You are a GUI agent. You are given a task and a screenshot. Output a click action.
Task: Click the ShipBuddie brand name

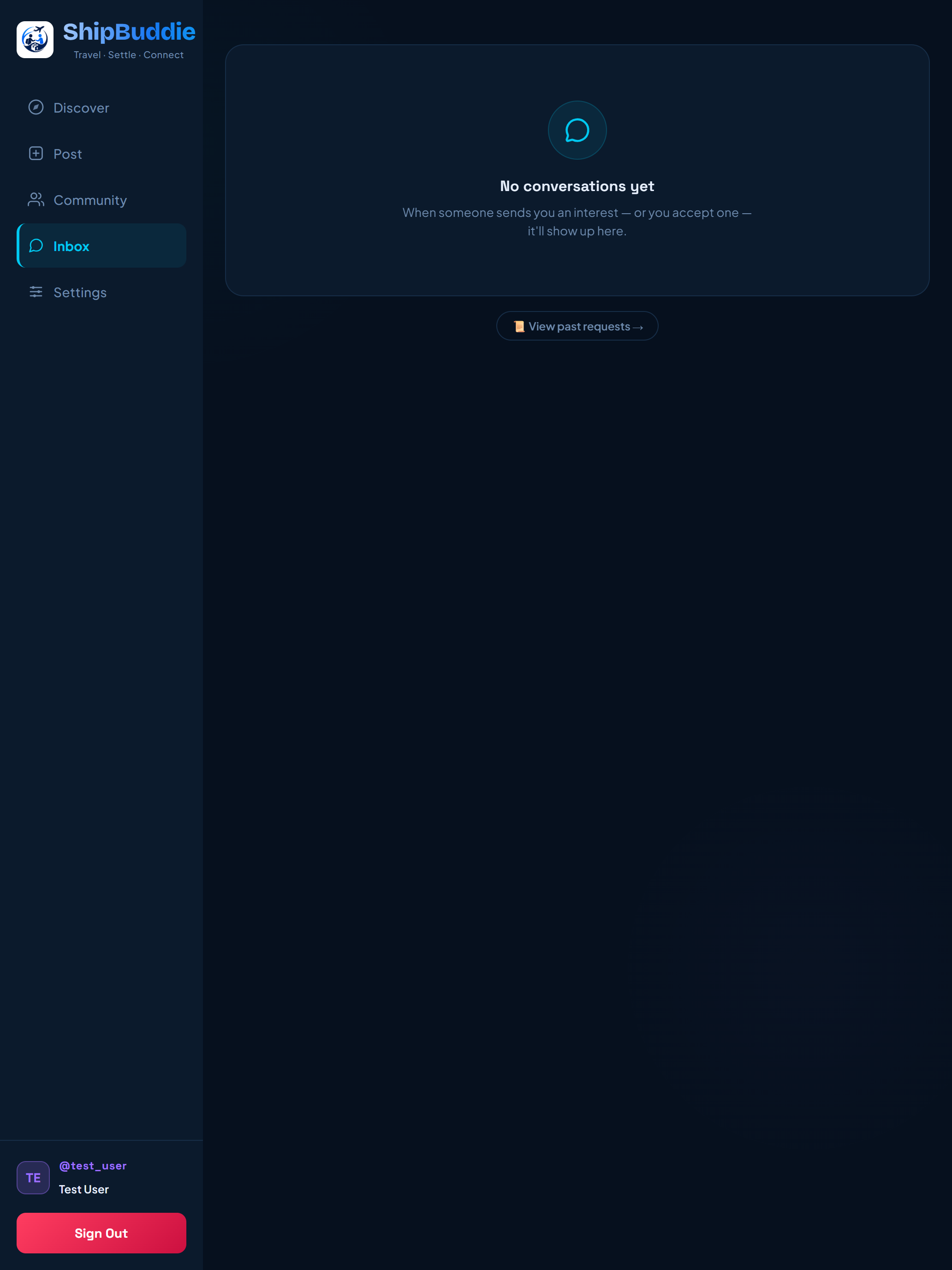click(x=129, y=32)
